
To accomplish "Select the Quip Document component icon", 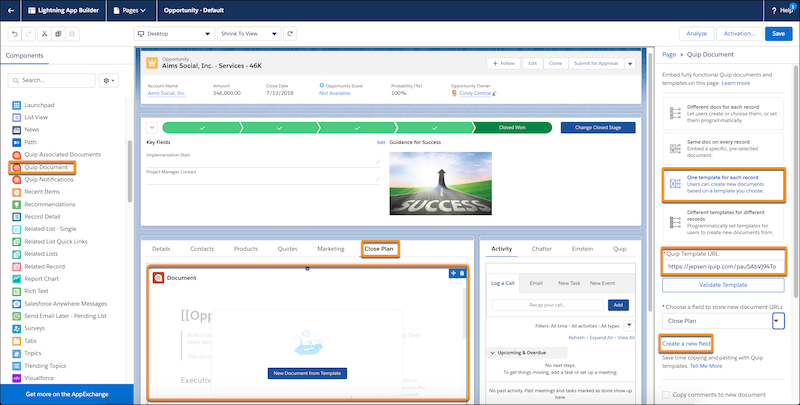I will pos(16,167).
